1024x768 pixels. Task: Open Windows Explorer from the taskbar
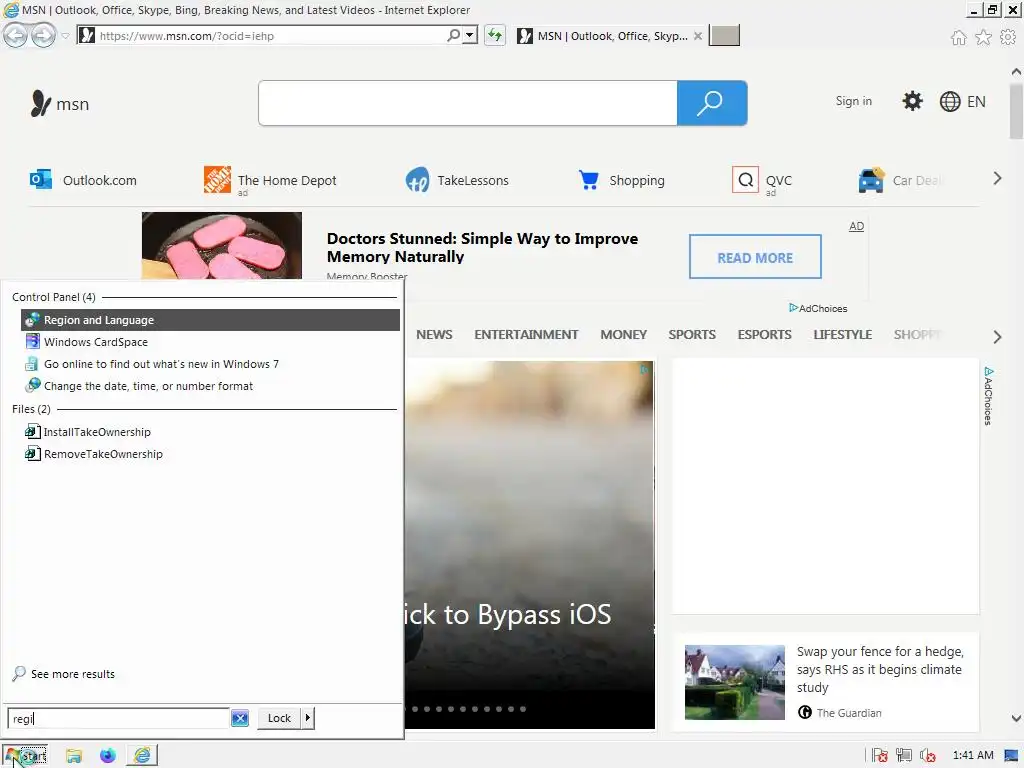click(x=74, y=756)
